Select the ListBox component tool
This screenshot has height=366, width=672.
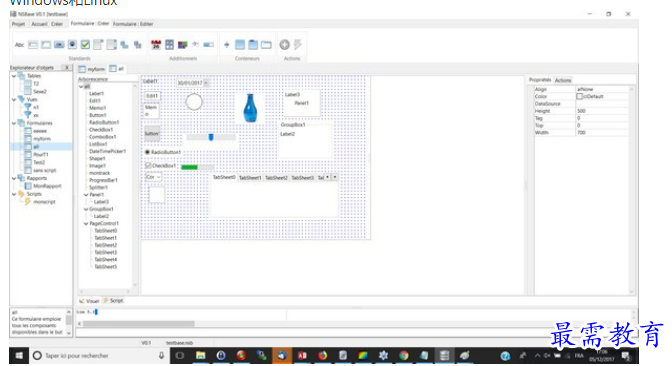[111, 45]
